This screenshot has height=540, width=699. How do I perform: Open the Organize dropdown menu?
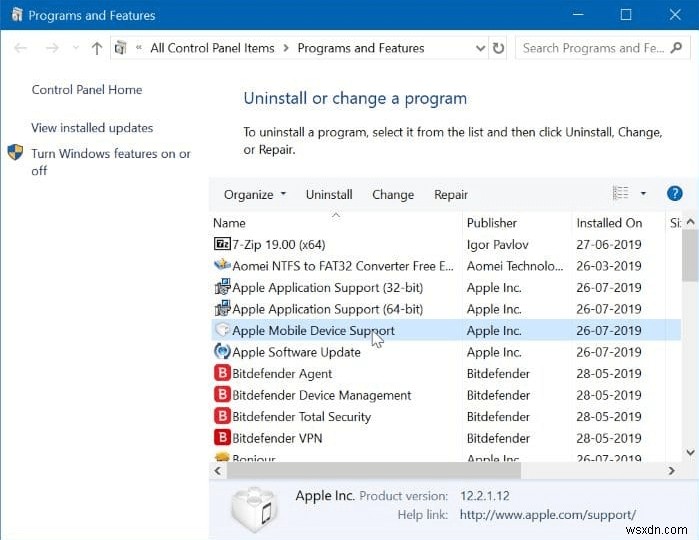point(255,194)
